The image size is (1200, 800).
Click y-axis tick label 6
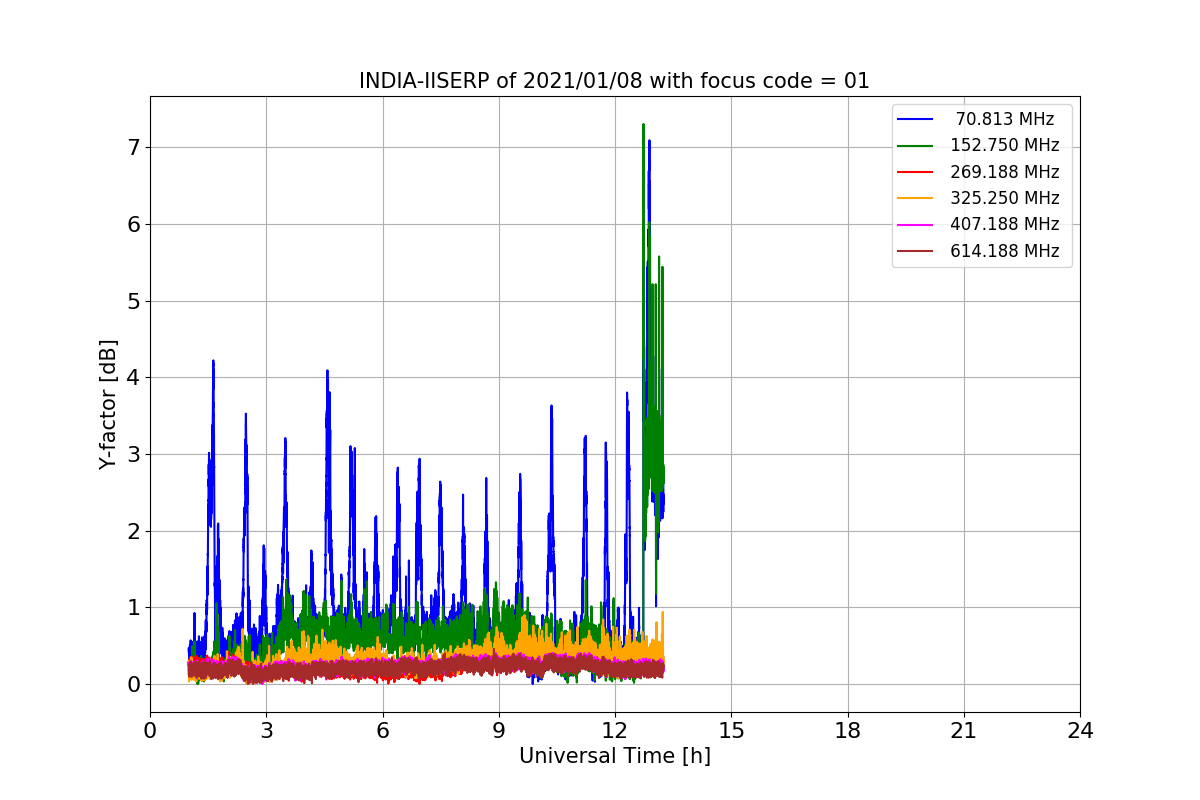(132, 224)
